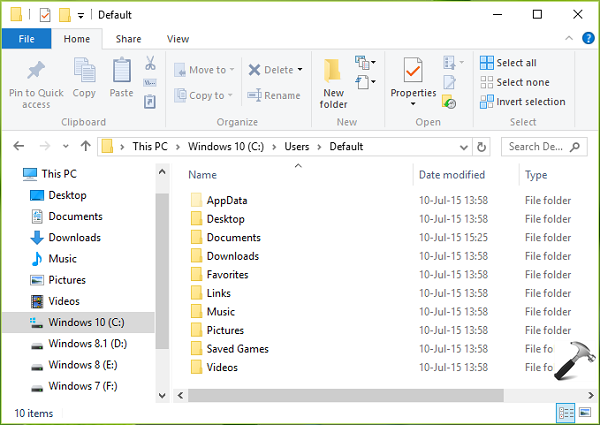This screenshot has height=425, width=600.
Task: Click the Music note icon in sidebar
Action: click(x=37, y=259)
